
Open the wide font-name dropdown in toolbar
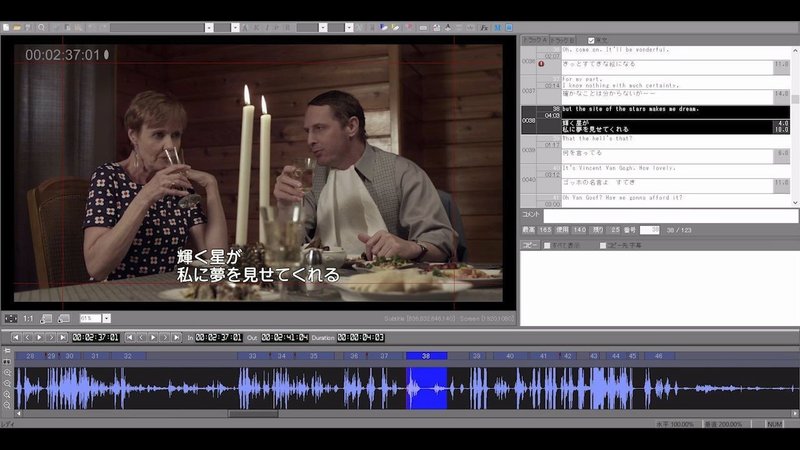(x=209, y=28)
